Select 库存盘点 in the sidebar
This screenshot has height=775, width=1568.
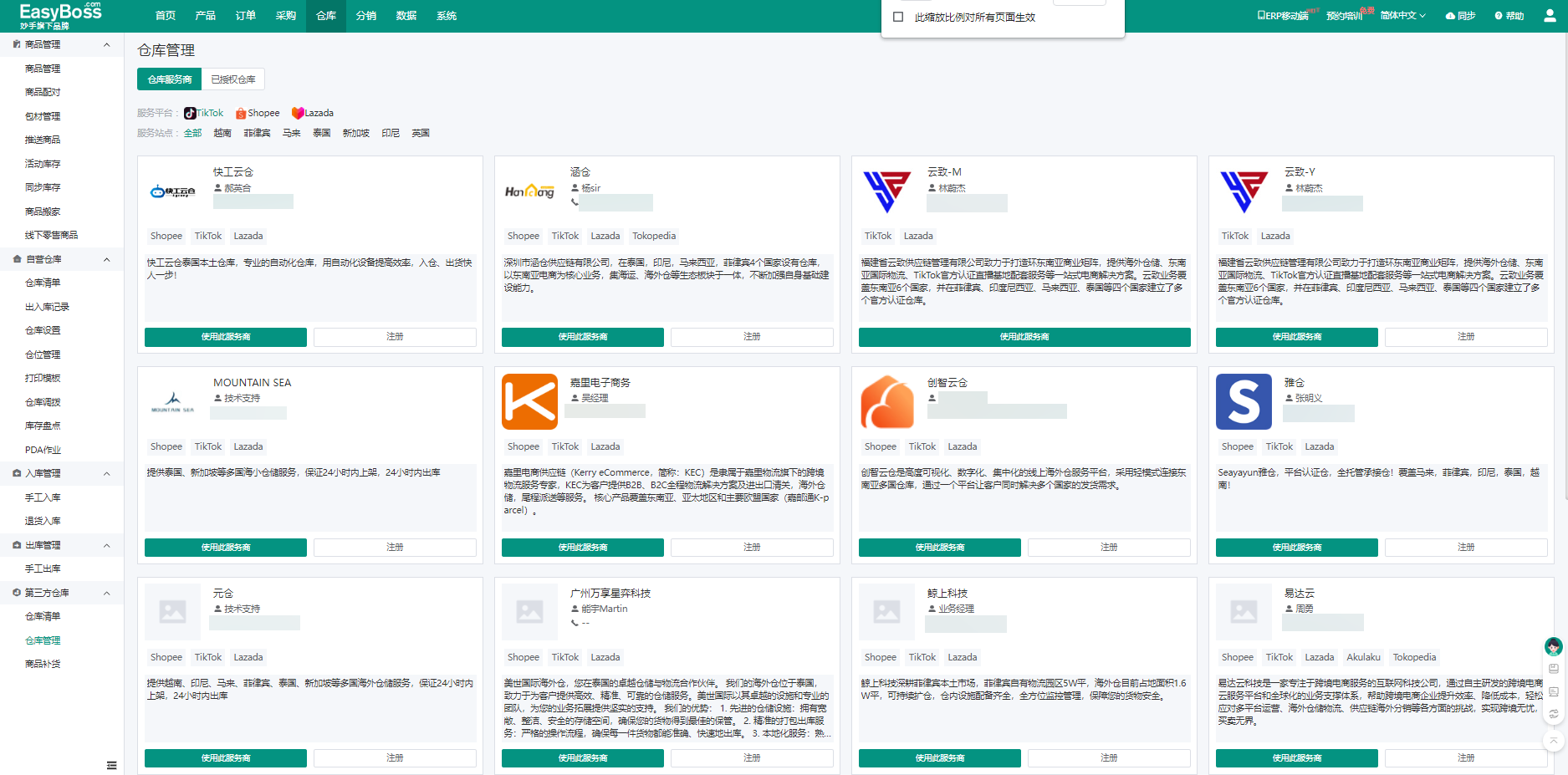43,426
